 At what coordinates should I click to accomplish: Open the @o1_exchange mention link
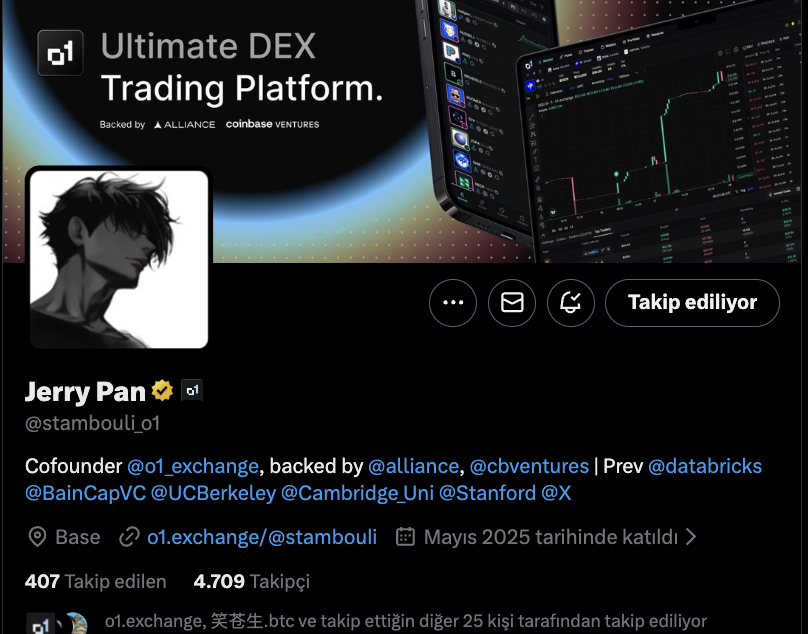click(193, 466)
